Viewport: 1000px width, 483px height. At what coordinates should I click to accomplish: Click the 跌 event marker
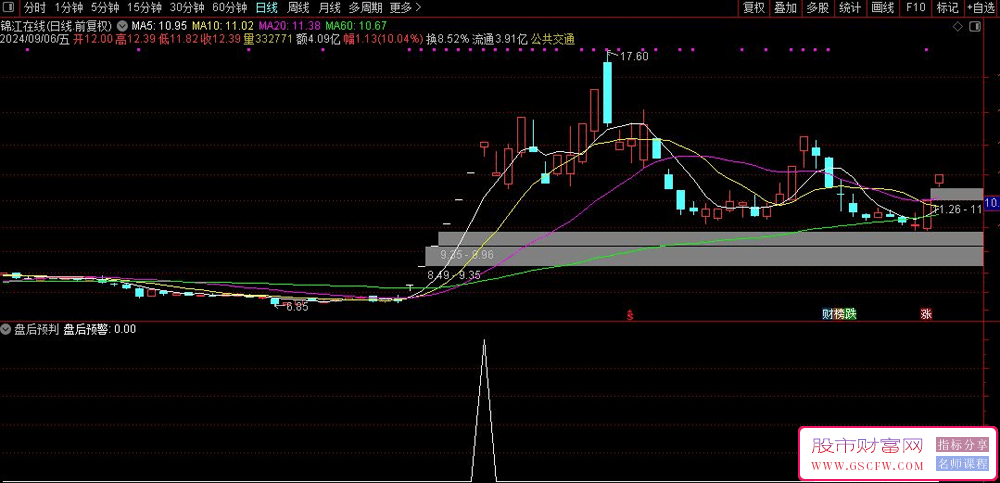pos(850,315)
